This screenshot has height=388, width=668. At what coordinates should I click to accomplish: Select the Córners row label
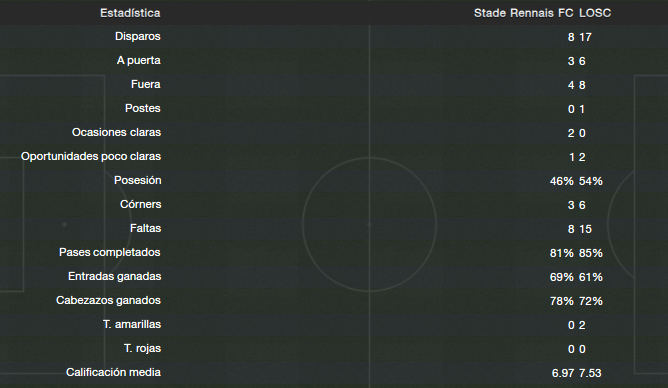point(141,204)
